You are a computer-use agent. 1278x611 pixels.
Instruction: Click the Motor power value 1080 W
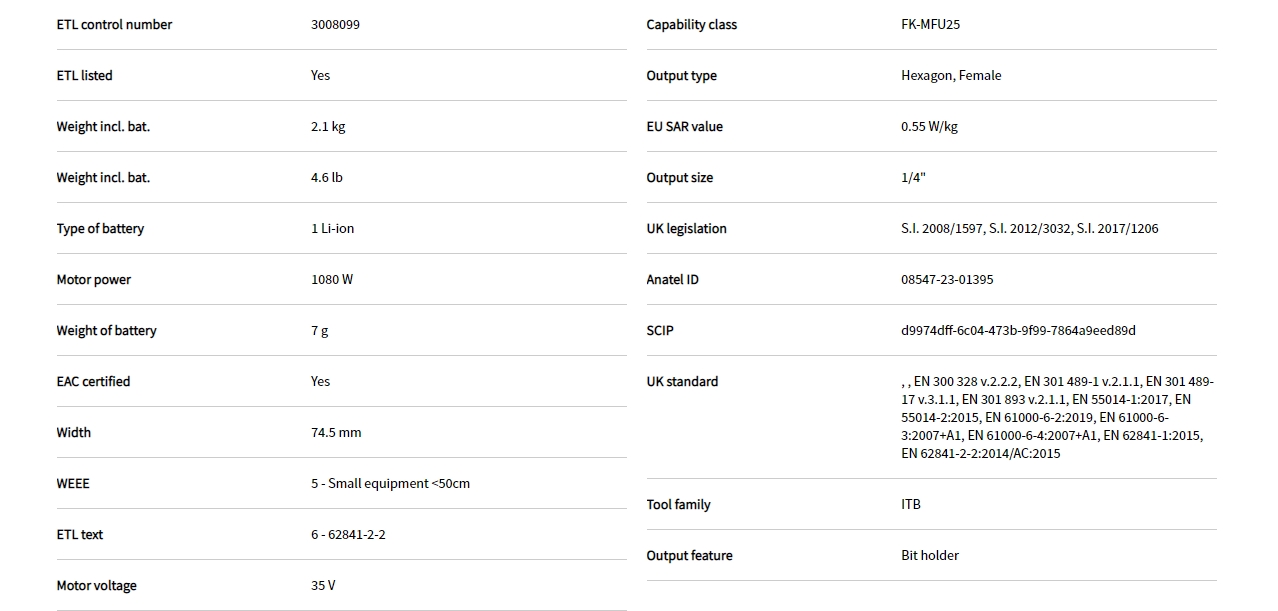tap(332, 280)
